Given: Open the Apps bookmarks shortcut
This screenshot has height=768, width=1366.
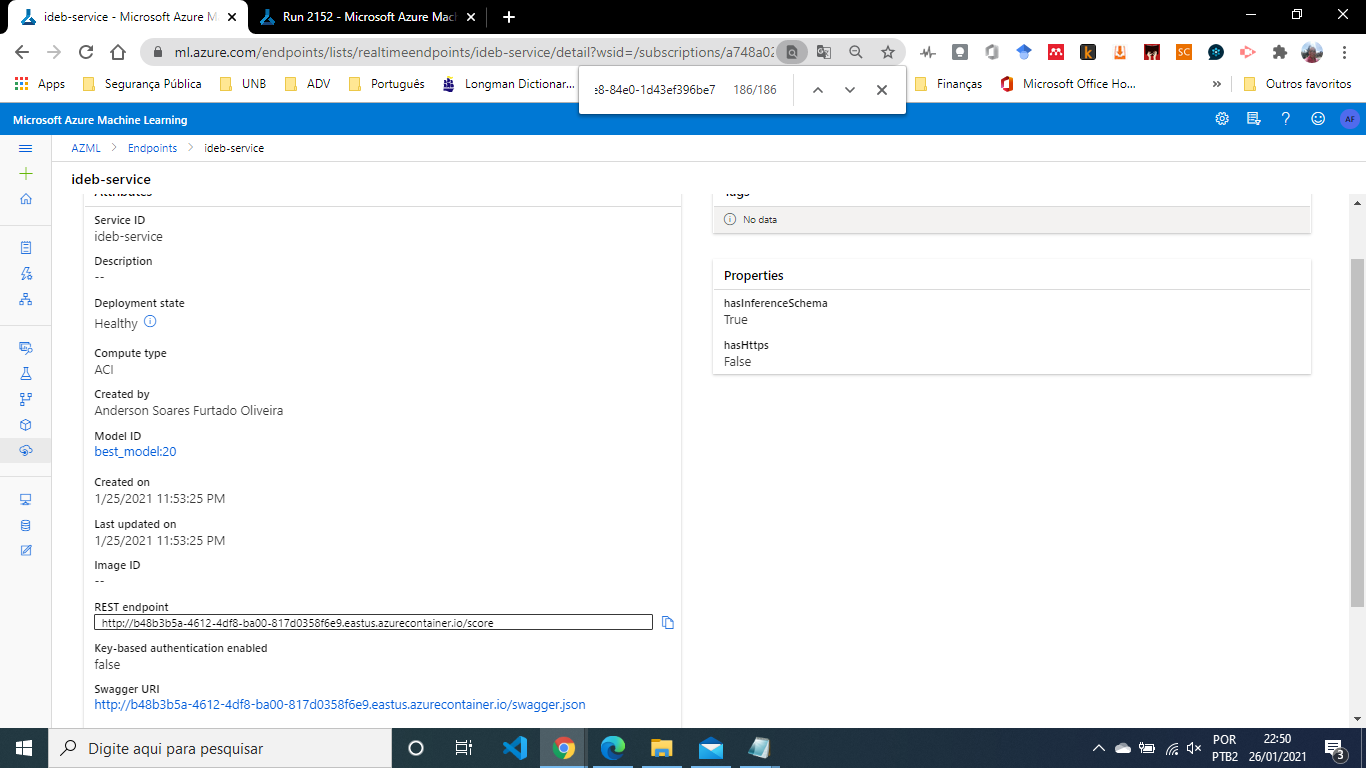Looking at the screenshot, I should click(40, 84).
